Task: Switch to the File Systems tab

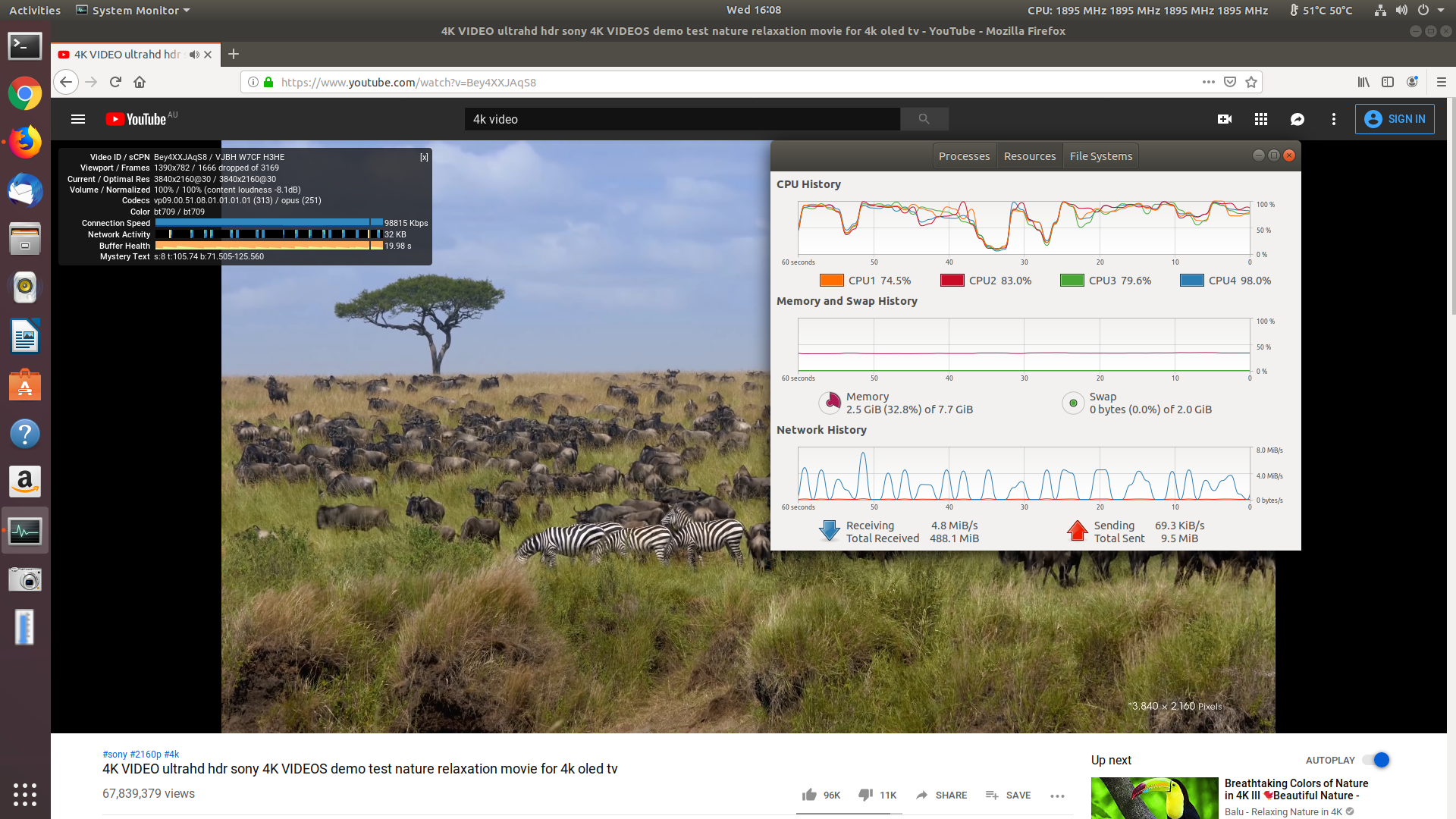Action: point(1101,156)
